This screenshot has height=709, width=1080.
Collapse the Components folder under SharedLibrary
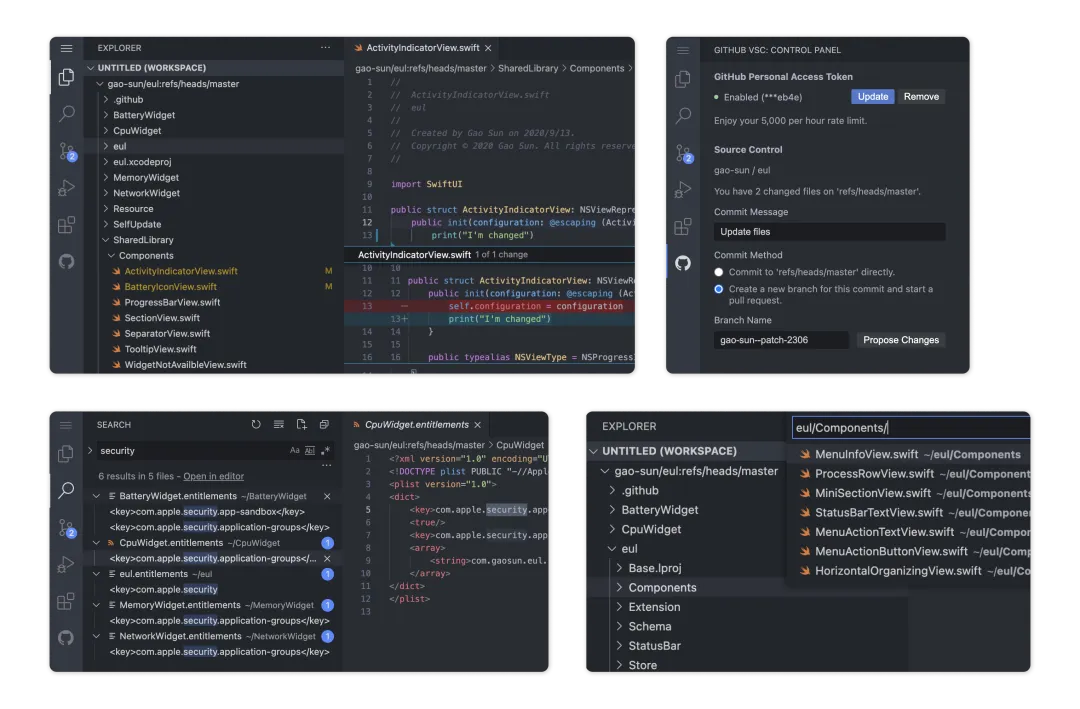pos(112,256)
